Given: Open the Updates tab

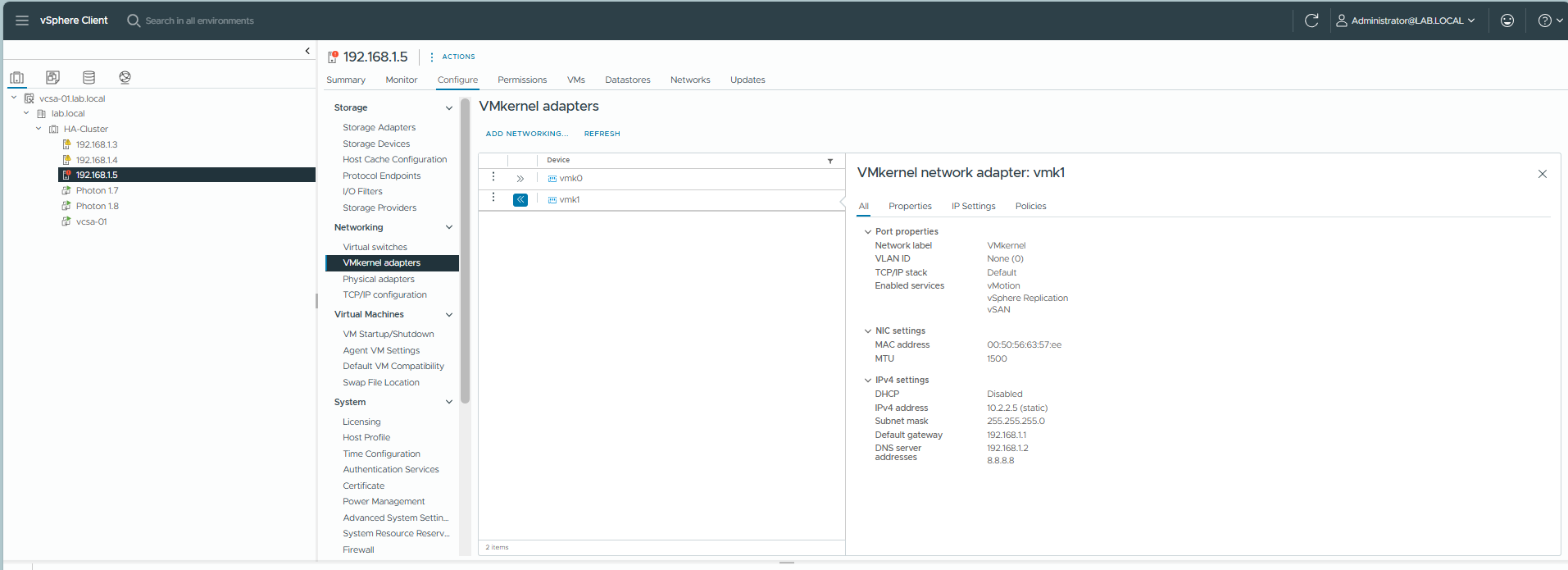Looking at the screenshot, I should [748, 80].
